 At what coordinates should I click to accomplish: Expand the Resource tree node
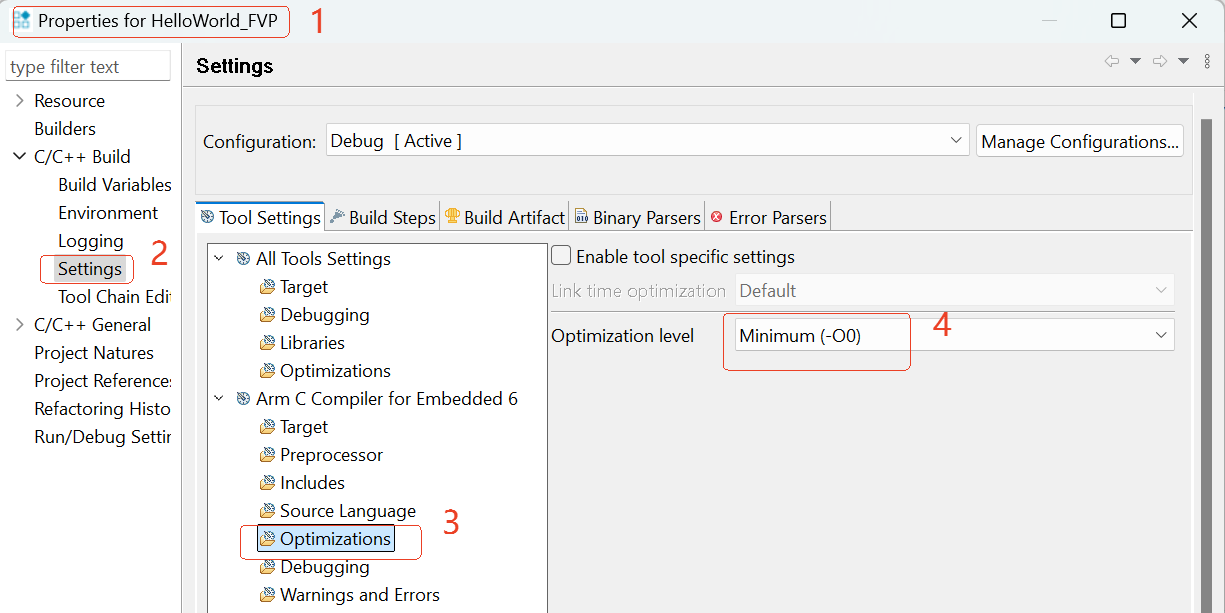(x=20, y=101)
